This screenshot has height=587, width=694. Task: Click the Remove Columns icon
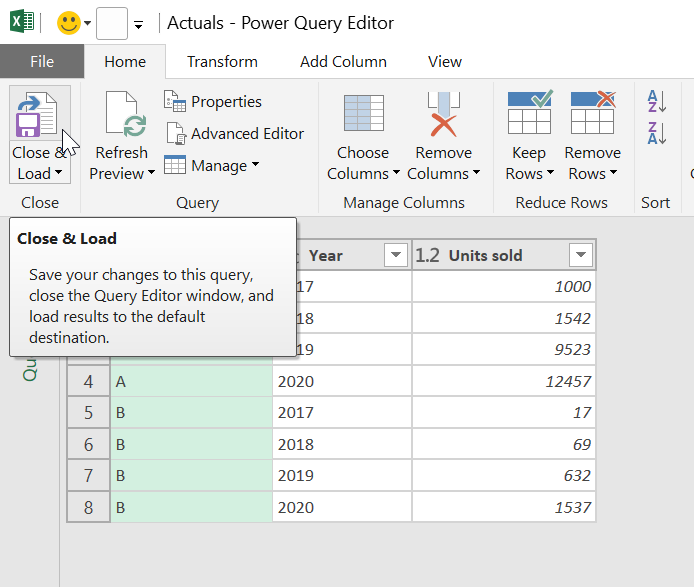[443, 113]
